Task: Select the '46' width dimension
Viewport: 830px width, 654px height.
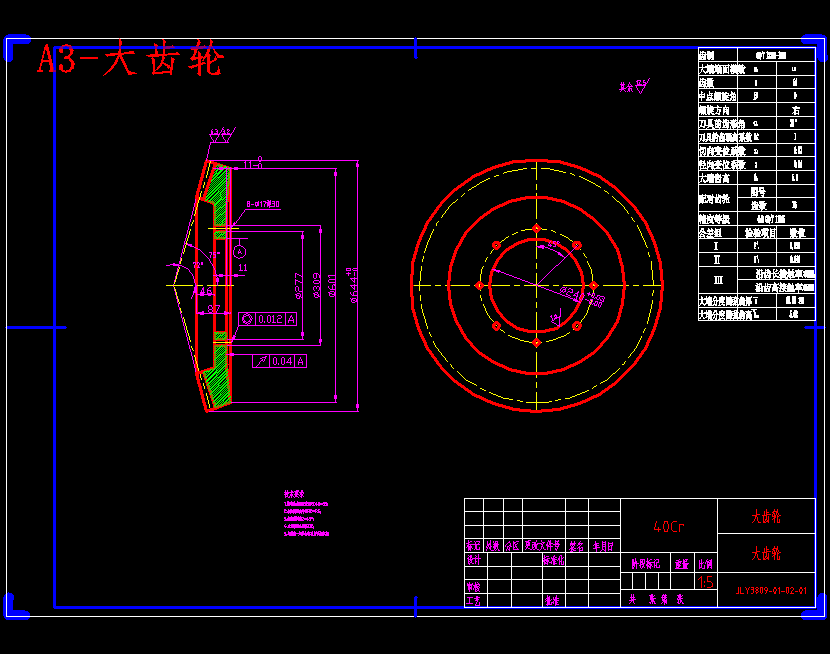Action: coord(205,292)
